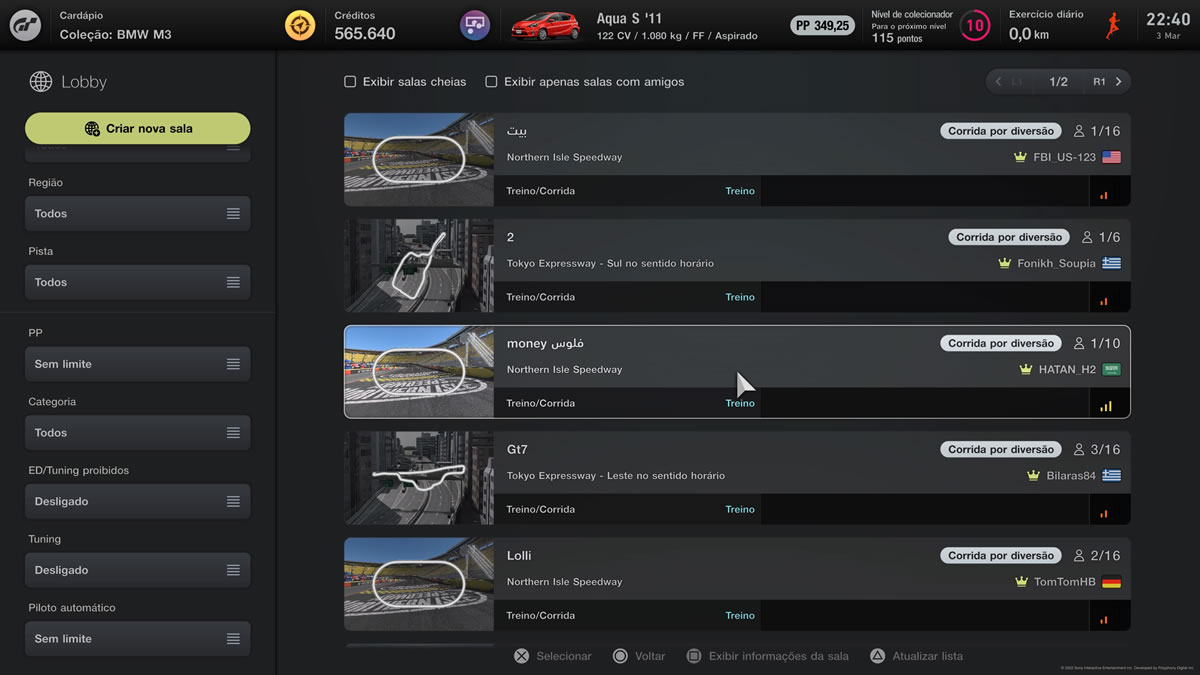The width and height of the screenshot is (1200, 675).
Task: Click Corrida por diversão tag on بيت room
Action: pos(1001,131)
